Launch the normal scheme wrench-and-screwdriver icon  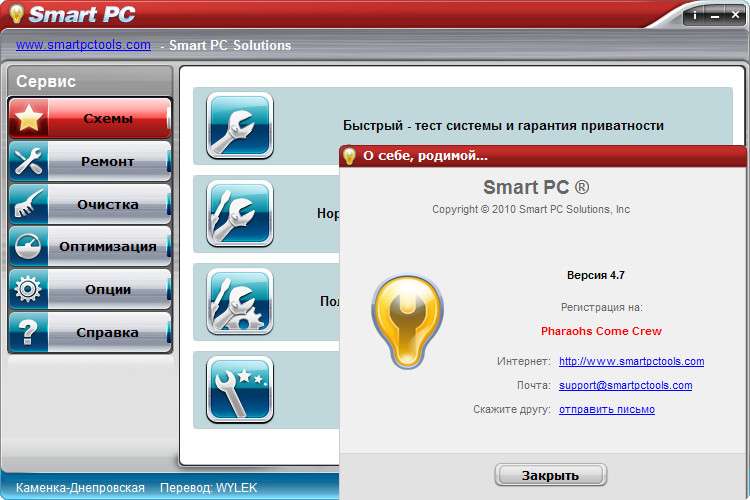click(240, 213)
